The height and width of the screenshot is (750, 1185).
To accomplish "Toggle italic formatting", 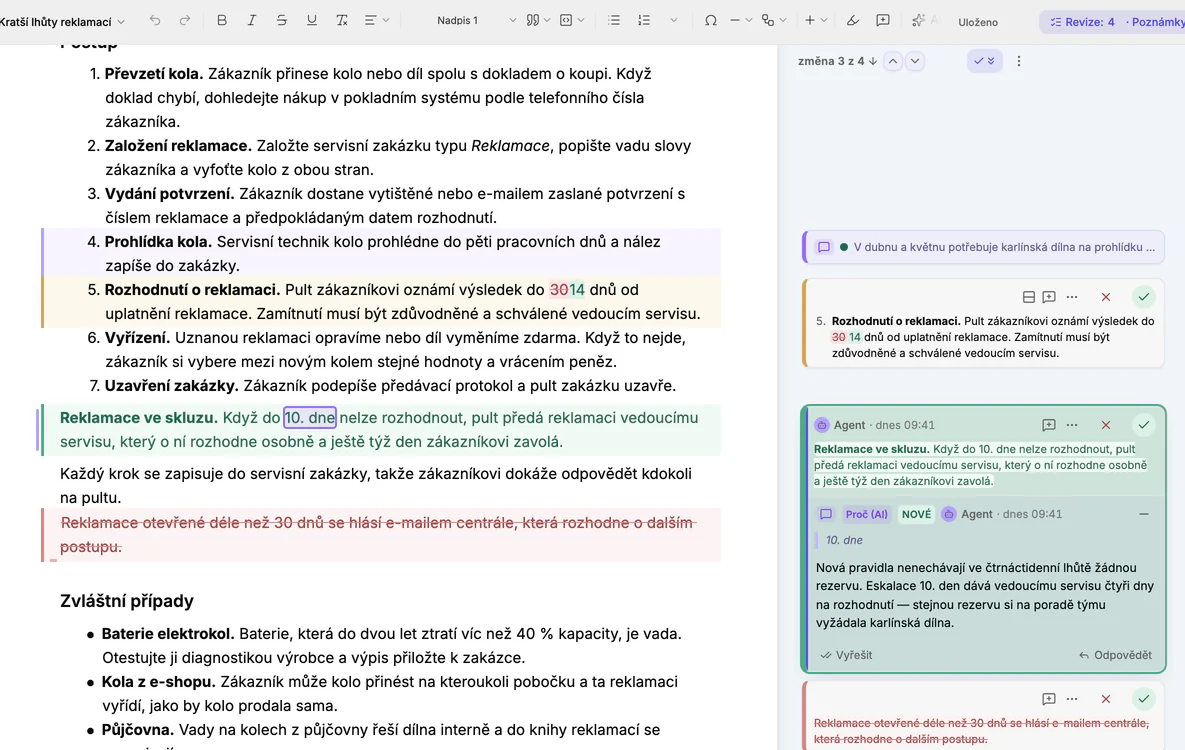I will pos(252,20).
